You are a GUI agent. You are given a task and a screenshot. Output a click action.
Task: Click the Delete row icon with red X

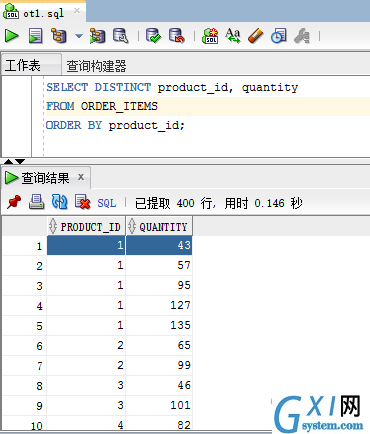click(82, 202)
